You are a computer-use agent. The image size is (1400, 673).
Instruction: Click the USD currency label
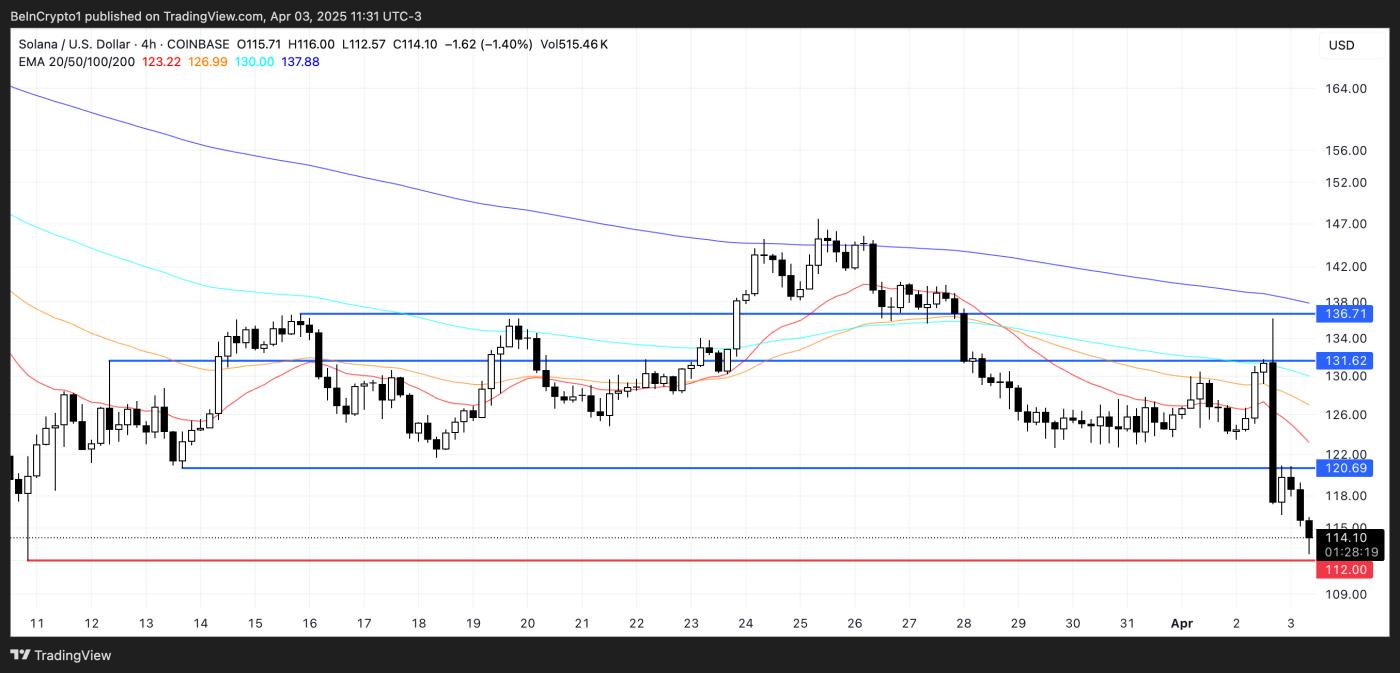coord(1341,45)
